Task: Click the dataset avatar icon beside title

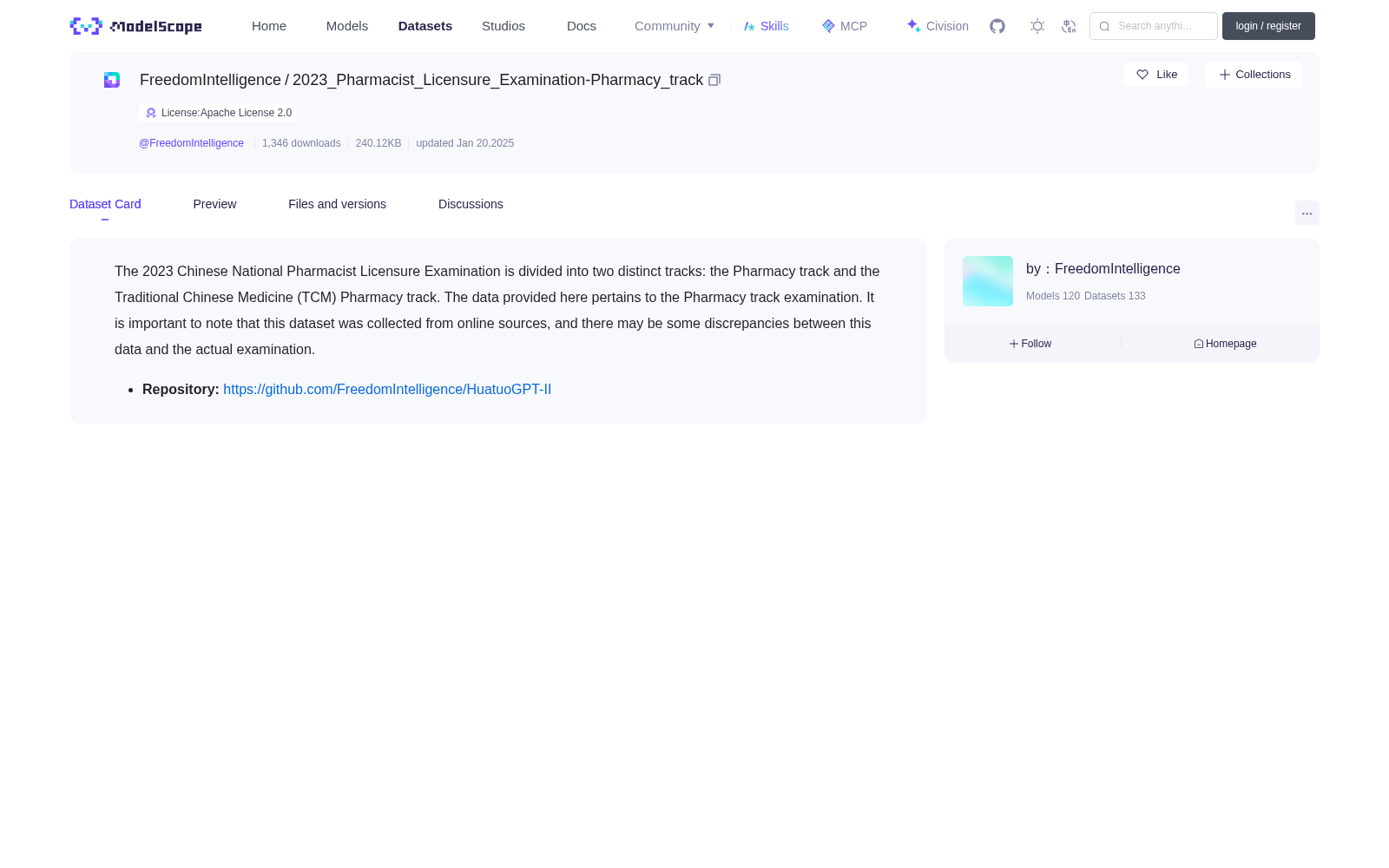Action: click(112, 80)
